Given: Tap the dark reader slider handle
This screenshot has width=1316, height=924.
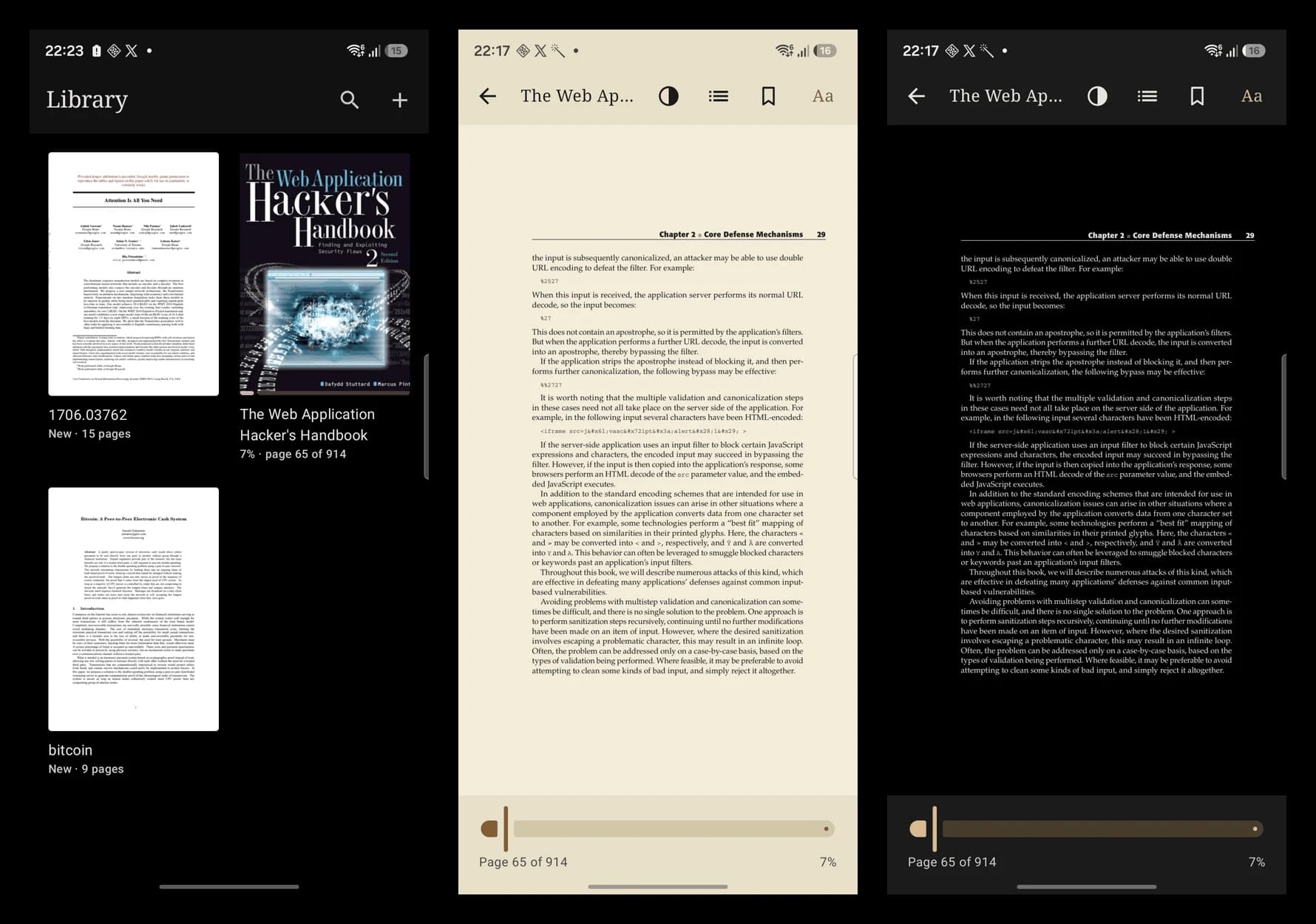Looking at the screenshot, I should point(935,829).
